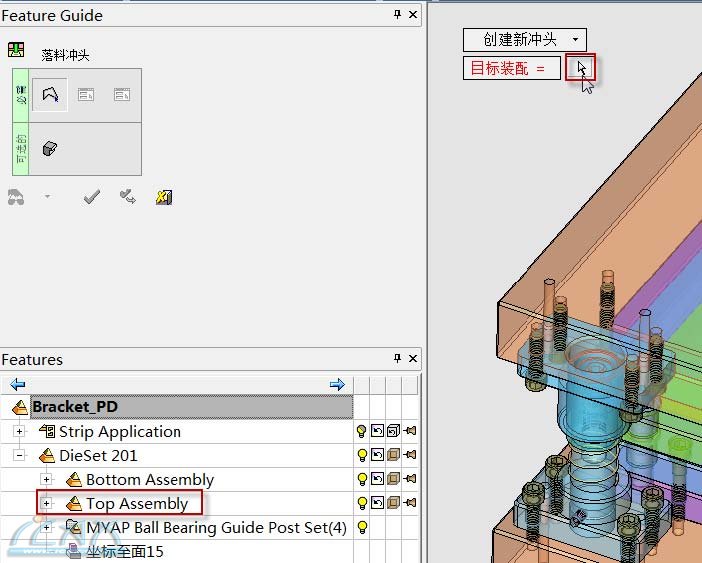Viewport: 702px width, 563px height.
Task: Open the small arrow beside preview icon
Action: pyautogui.click(x=47, y=196)
